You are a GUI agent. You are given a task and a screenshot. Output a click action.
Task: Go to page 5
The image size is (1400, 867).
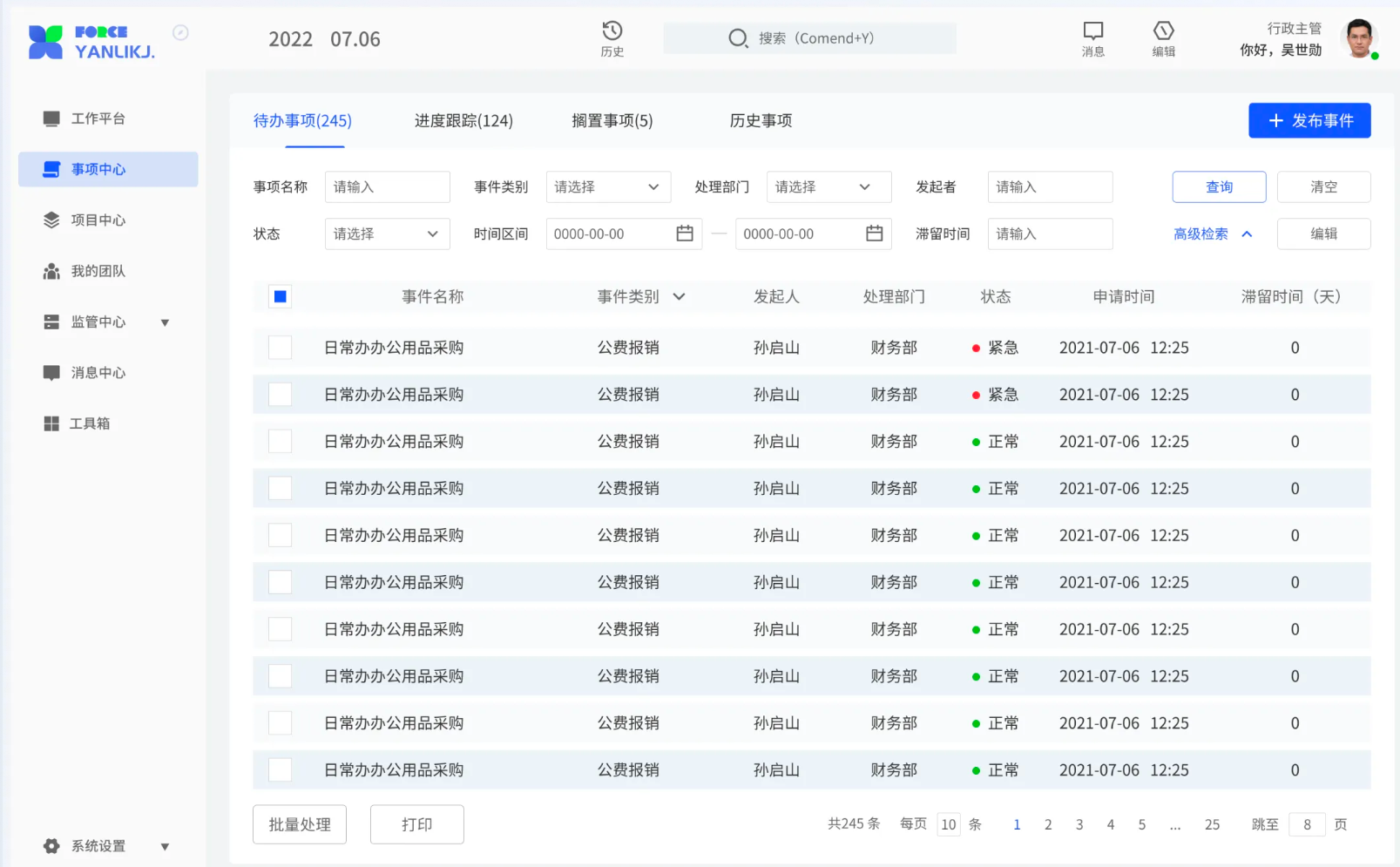coord(1142,824)
